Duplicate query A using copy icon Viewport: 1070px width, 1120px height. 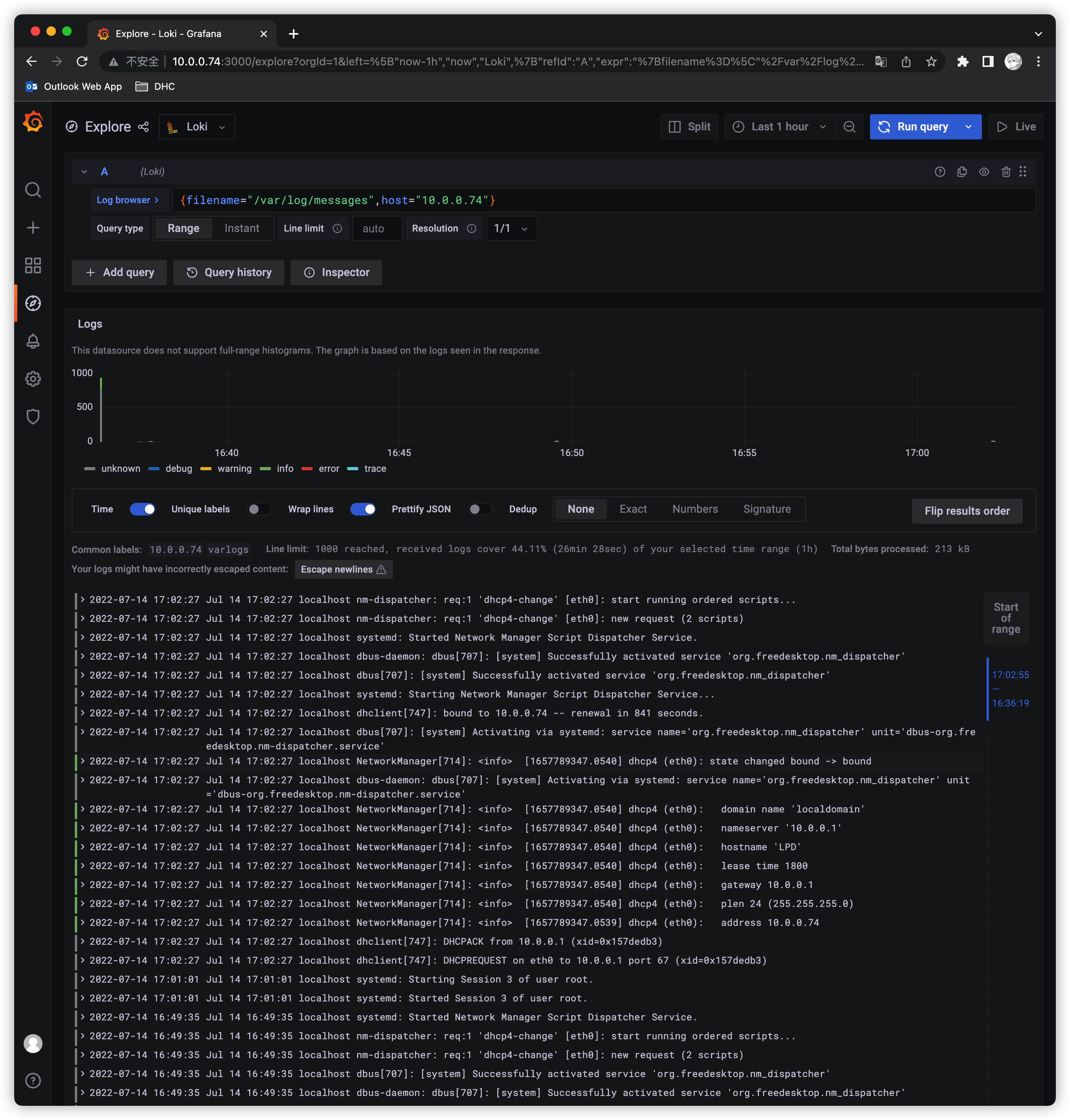pyautogui.click(x=962, y=172)
